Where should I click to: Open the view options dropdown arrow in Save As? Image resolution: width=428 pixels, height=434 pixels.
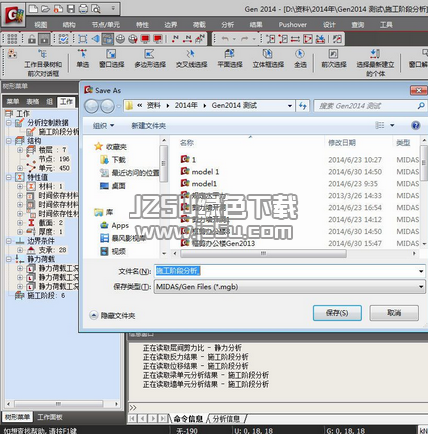pyautogui.click(x=392, y=125)
